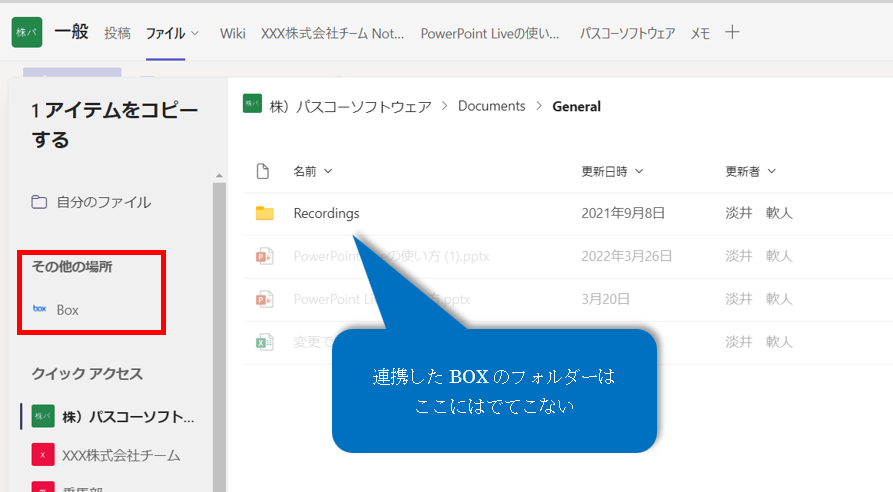Click the Box logo icon
Viewport: 893px width, 492px height.
[x=40, y=309]
